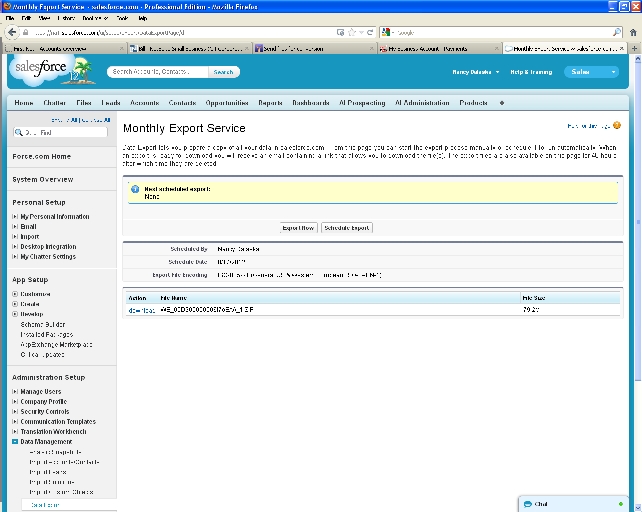Open the Reports tab
Screen dimensions: 642x512
270,103
